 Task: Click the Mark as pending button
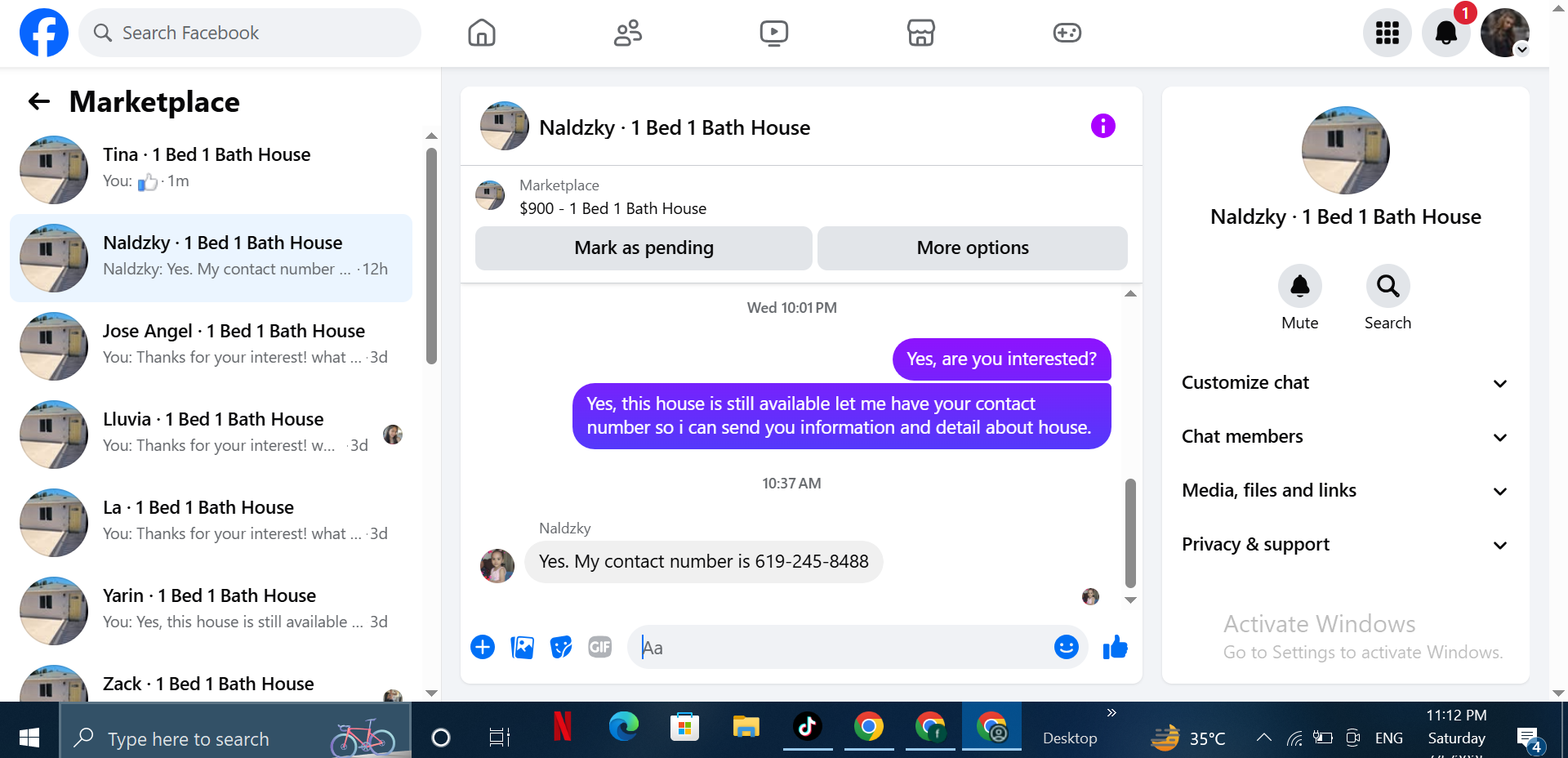pos(644,247)
